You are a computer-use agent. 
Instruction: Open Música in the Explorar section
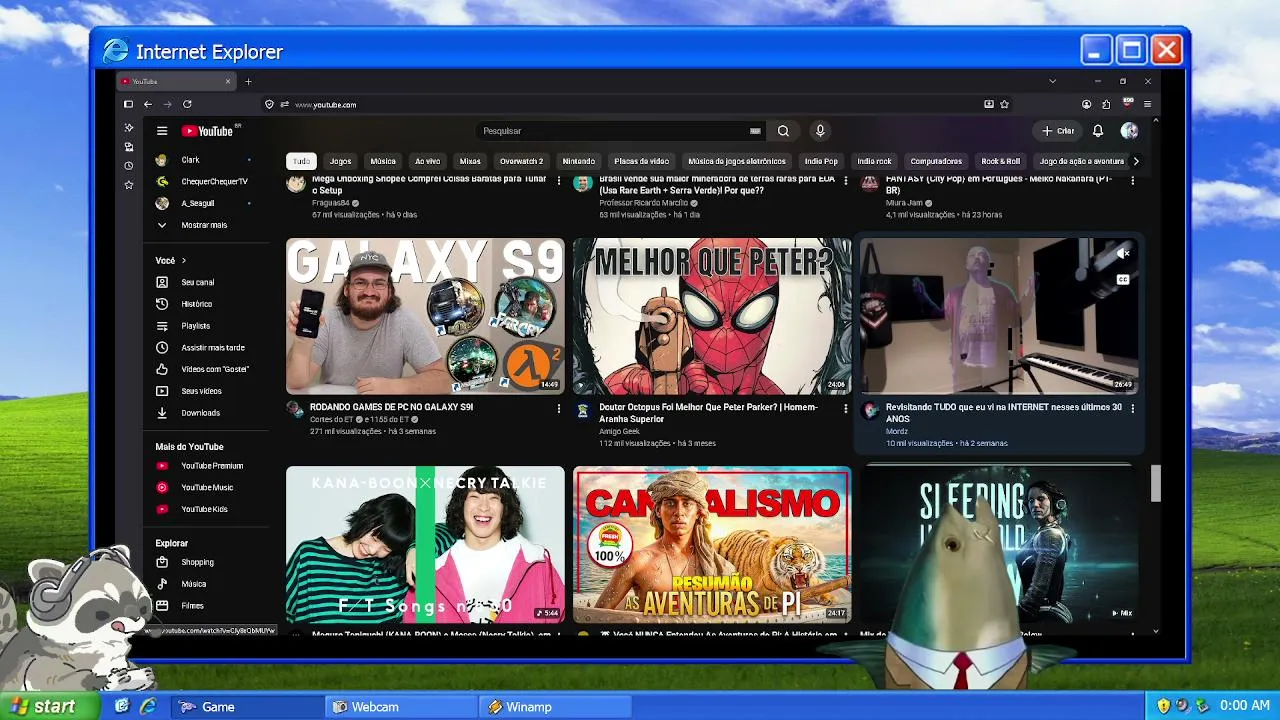193,584
